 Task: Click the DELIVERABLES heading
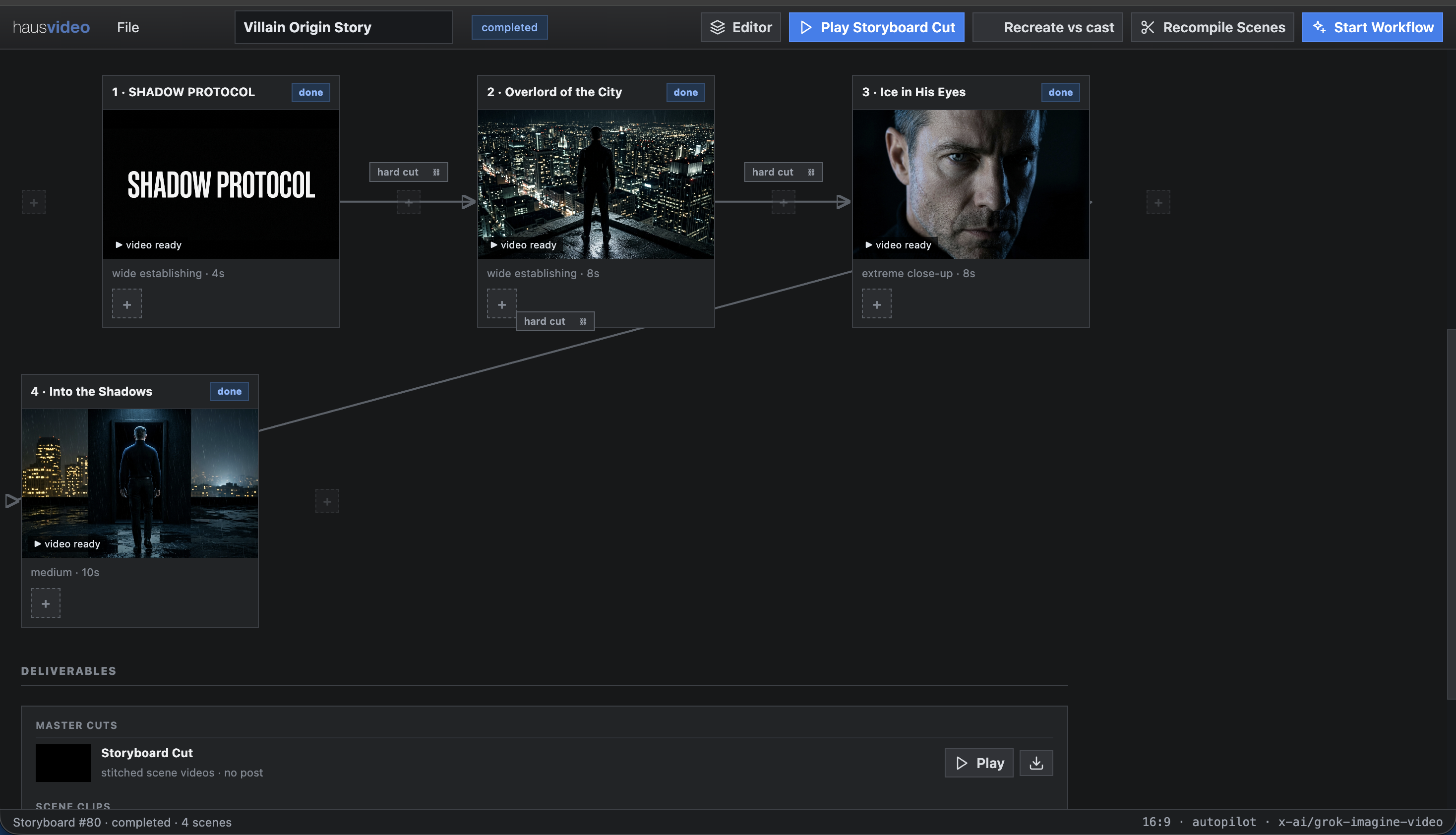tap(68, 671)
